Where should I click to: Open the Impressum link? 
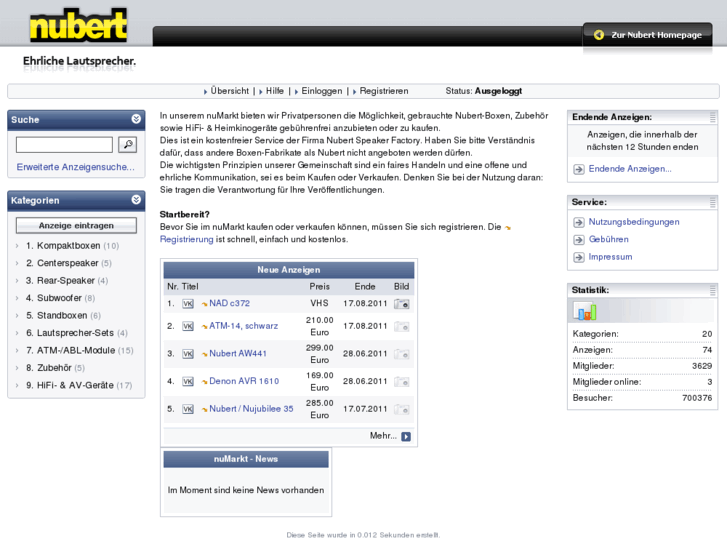pos(610,257)
